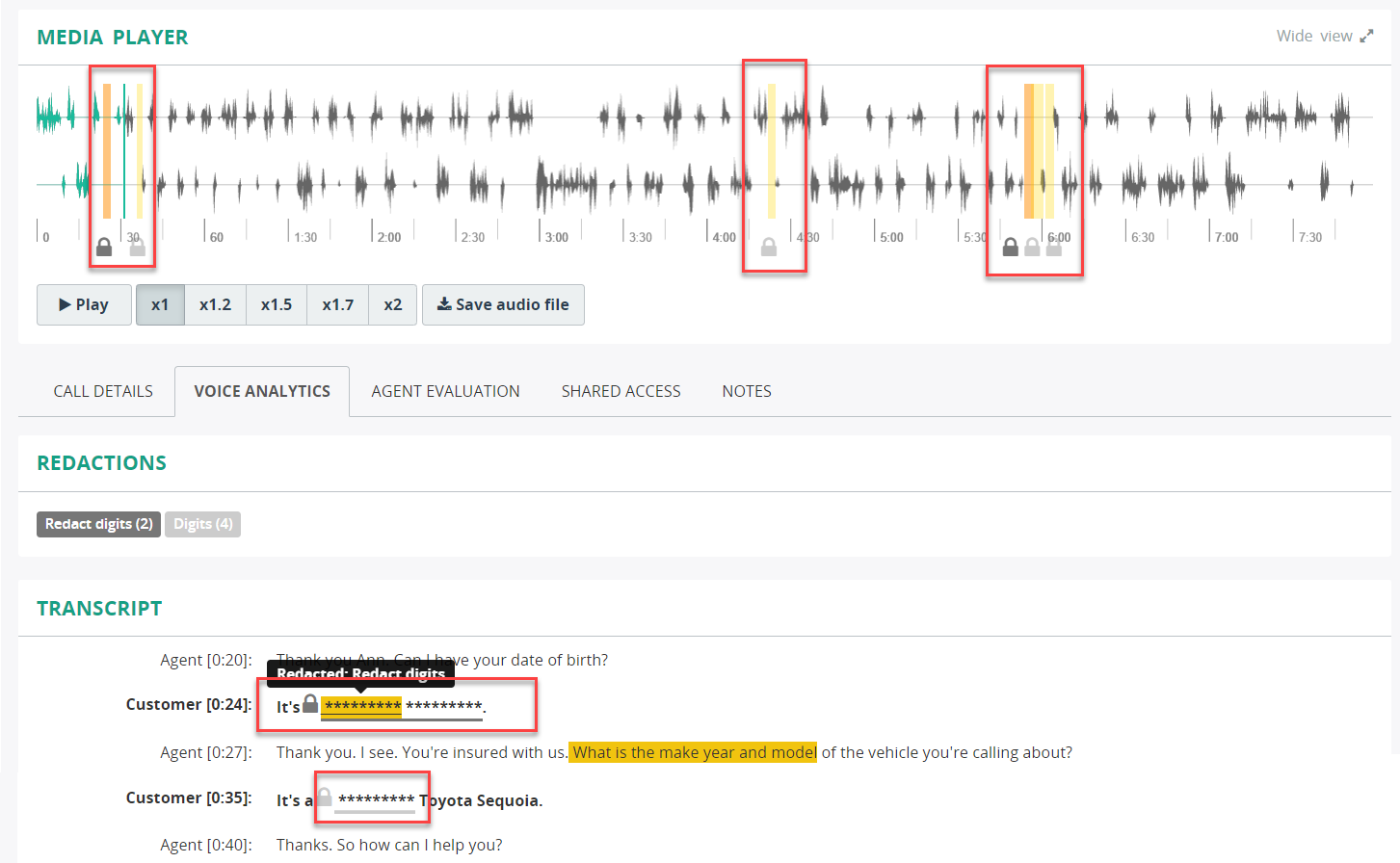This screenshot has height=863, width=1400.
Task: Expand player with Wide view icon
Action: 1366,37
